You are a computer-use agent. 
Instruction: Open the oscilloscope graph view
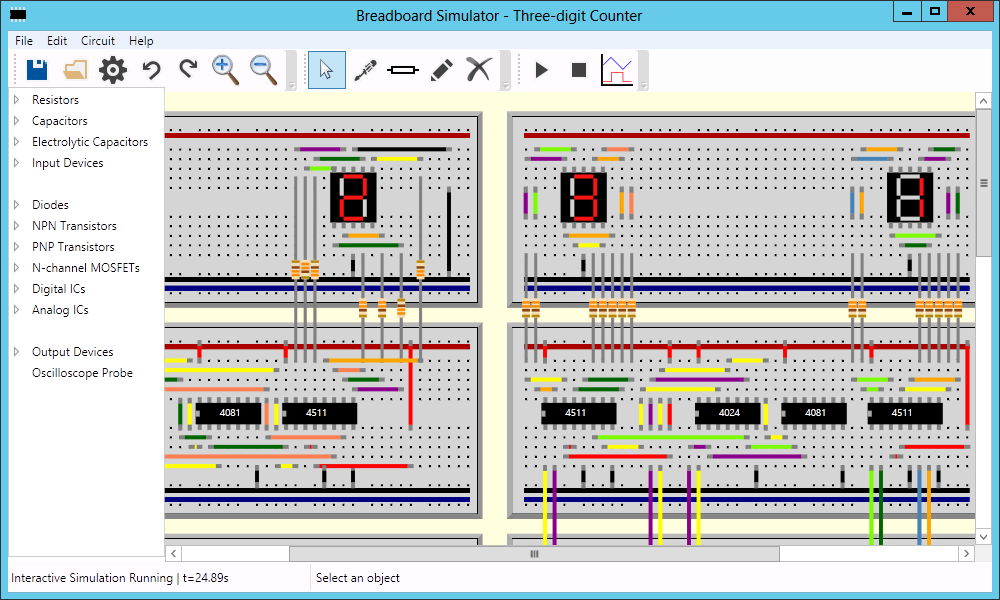click(617, 69)
